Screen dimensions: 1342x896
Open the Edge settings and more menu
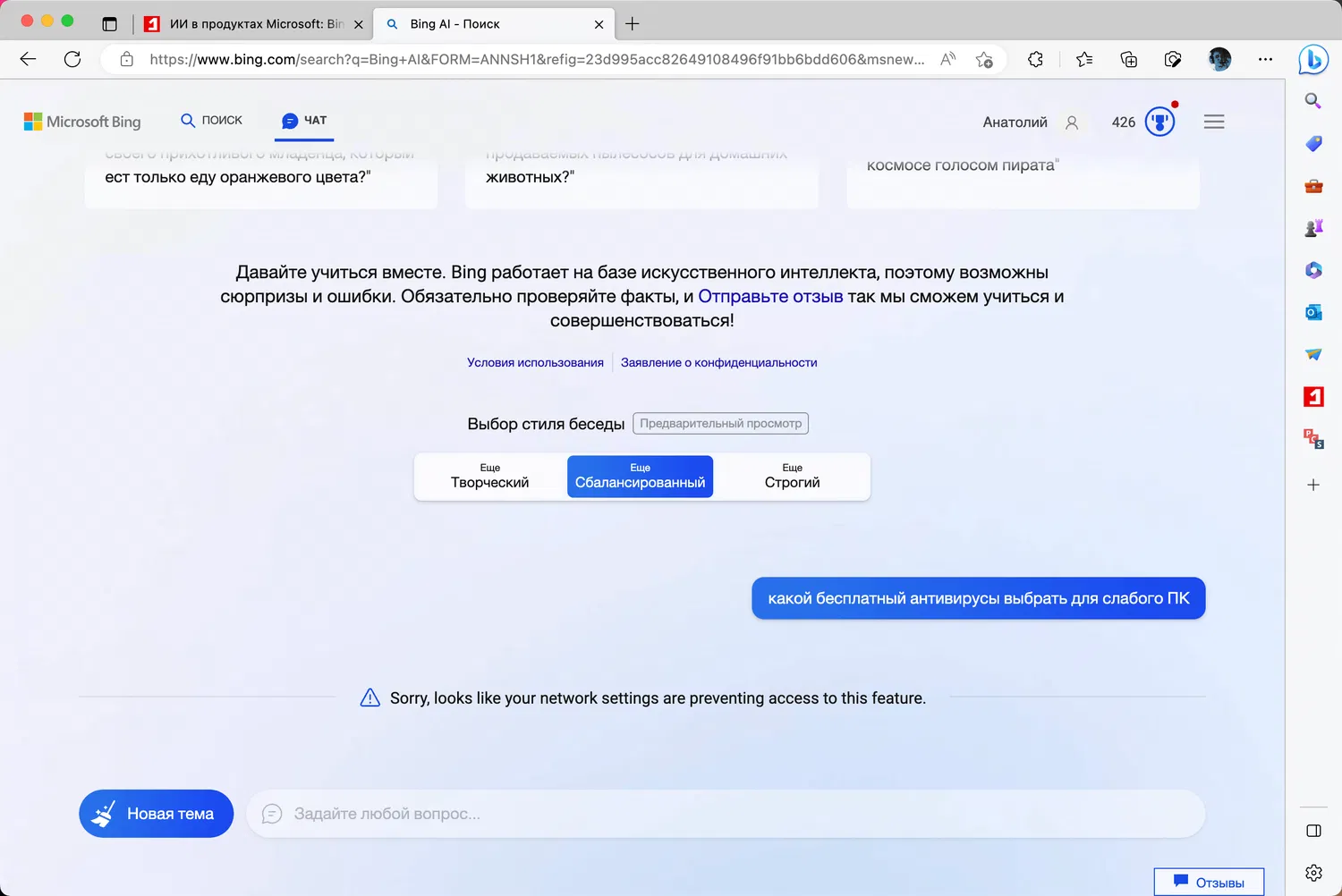click(x=1265, y=59)
